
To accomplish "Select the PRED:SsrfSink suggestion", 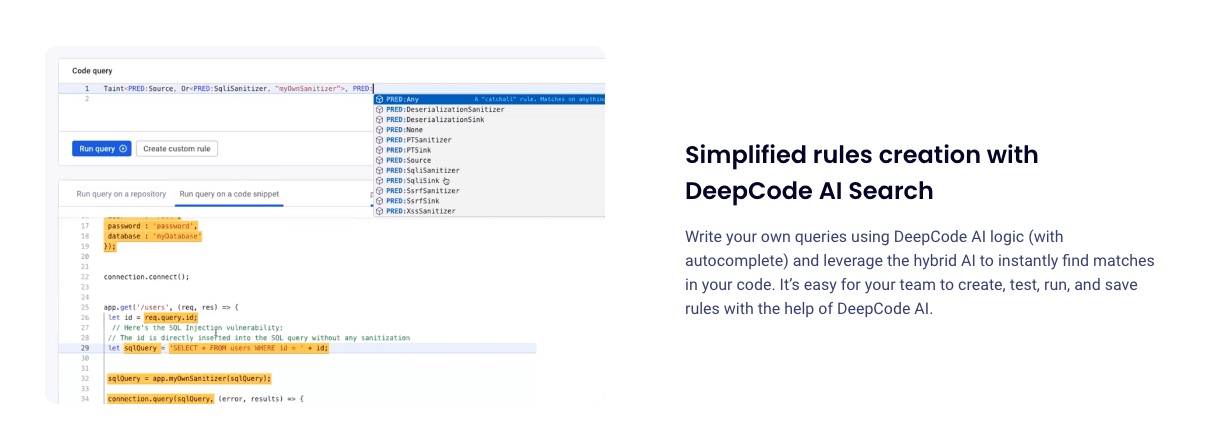I will 489,201.
